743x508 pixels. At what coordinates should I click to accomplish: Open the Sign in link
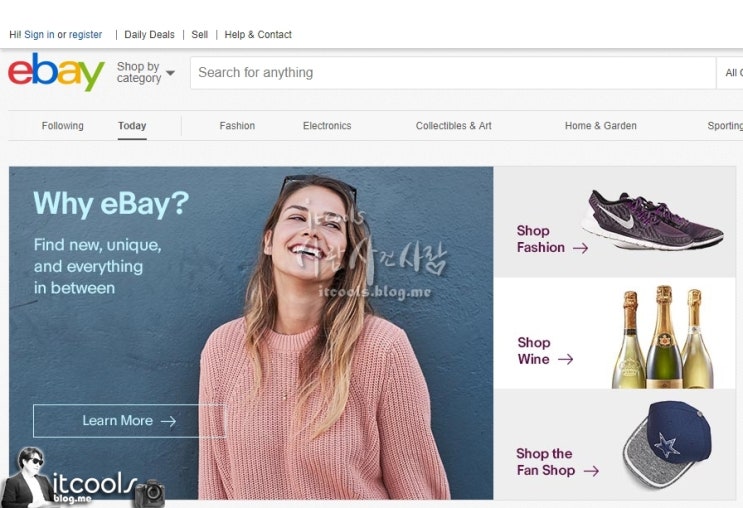click(x=39, y=35)
